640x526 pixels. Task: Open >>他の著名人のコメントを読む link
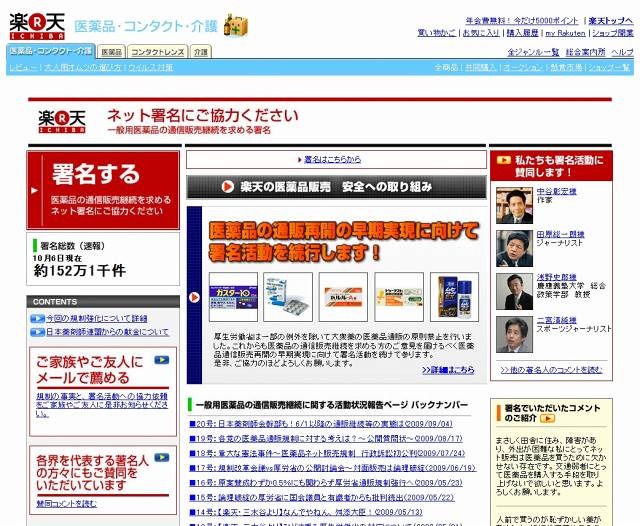click(x=551, y=370)
